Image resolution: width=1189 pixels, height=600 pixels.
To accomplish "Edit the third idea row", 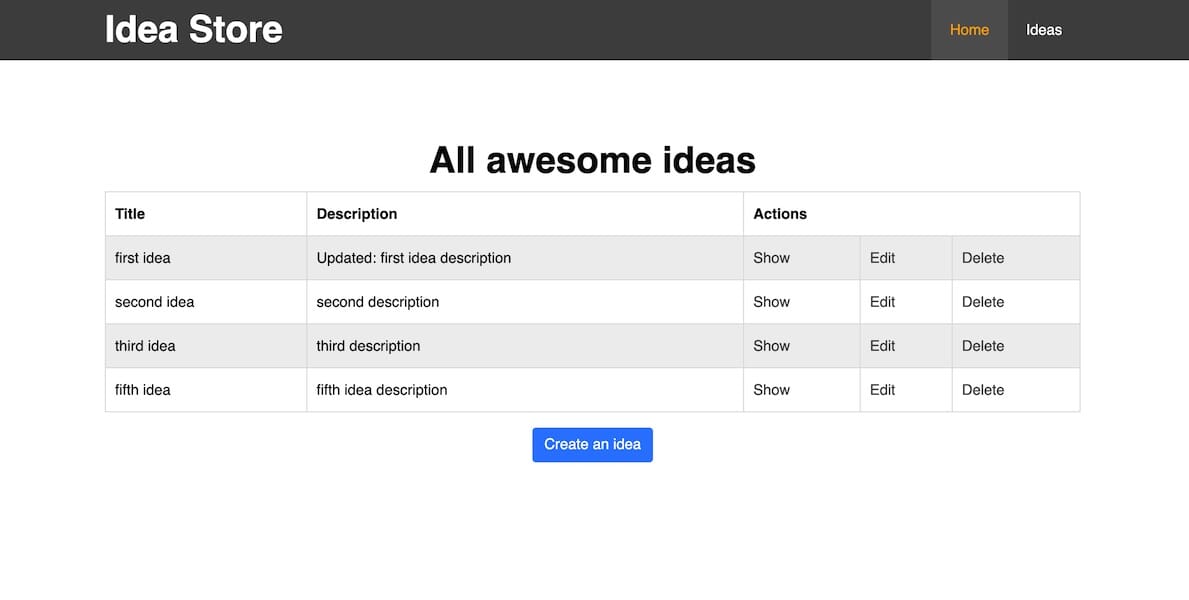I will click(x=882, y=346).
